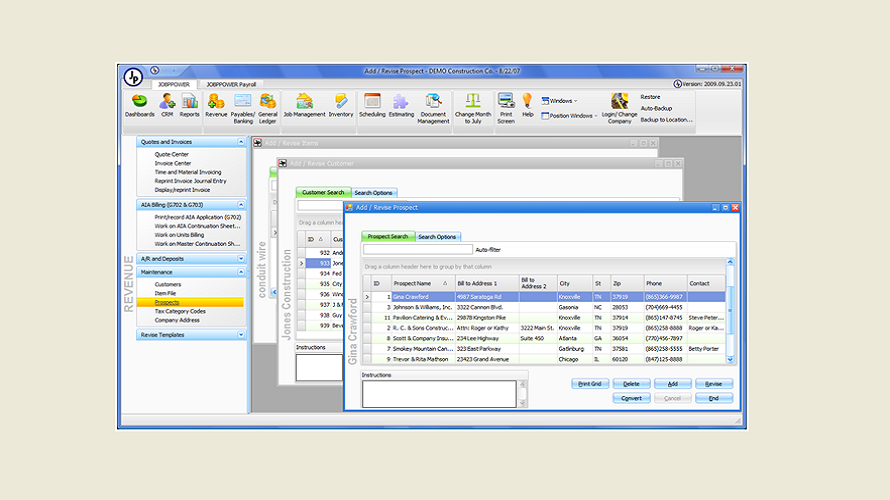Collapse the Maintenance section
890x500 pixels.
pos(241,272)
